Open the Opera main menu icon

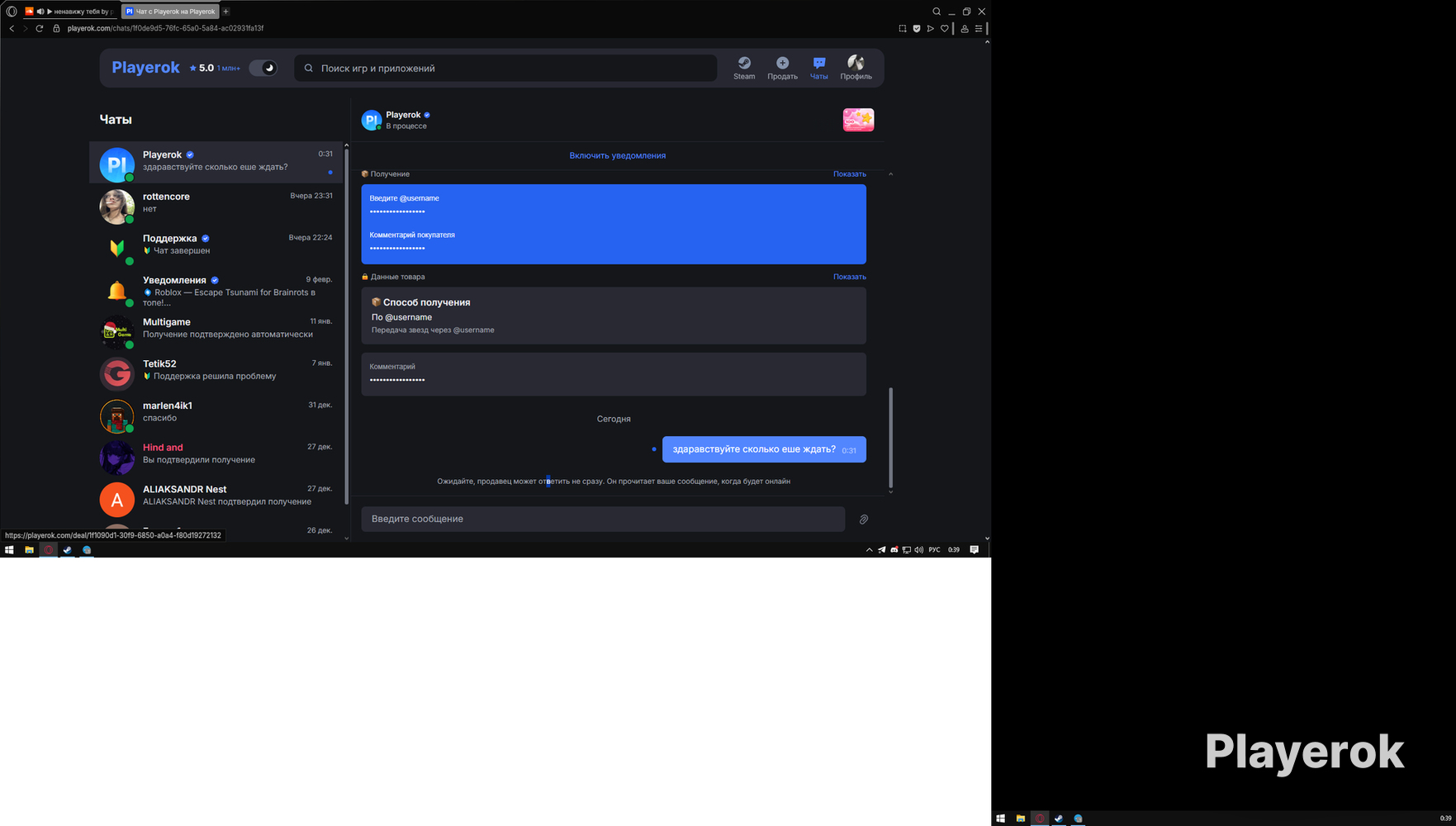point(12,12)
